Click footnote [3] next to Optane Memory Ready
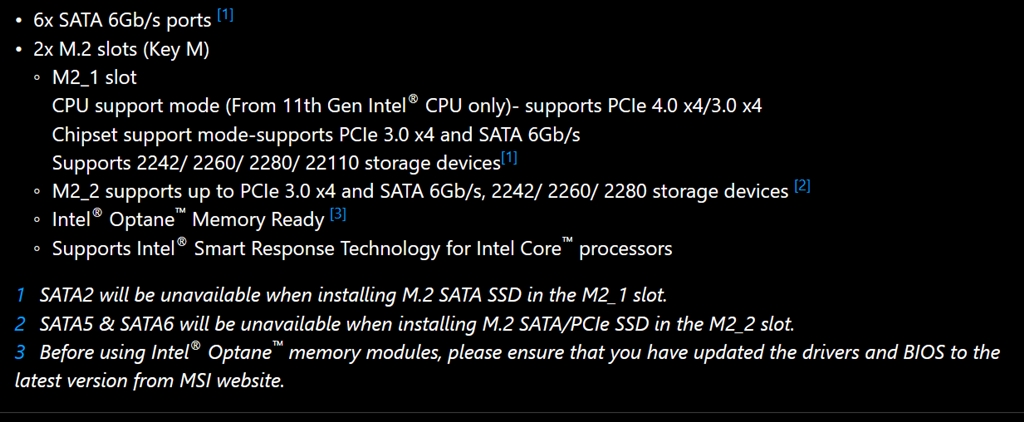 pyautogui.click(x=338, y=214)
